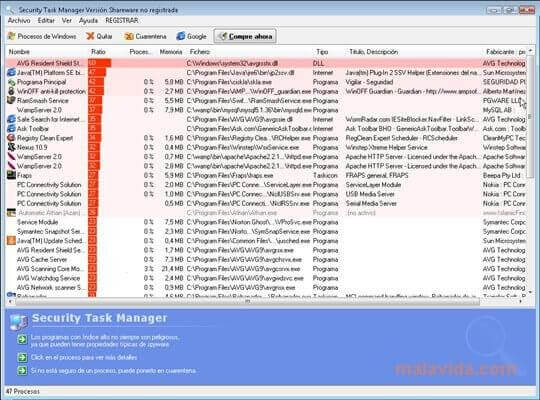Click the Fraps row icon
The height and width of the screenshot is (400, 540).
(11, 175)
